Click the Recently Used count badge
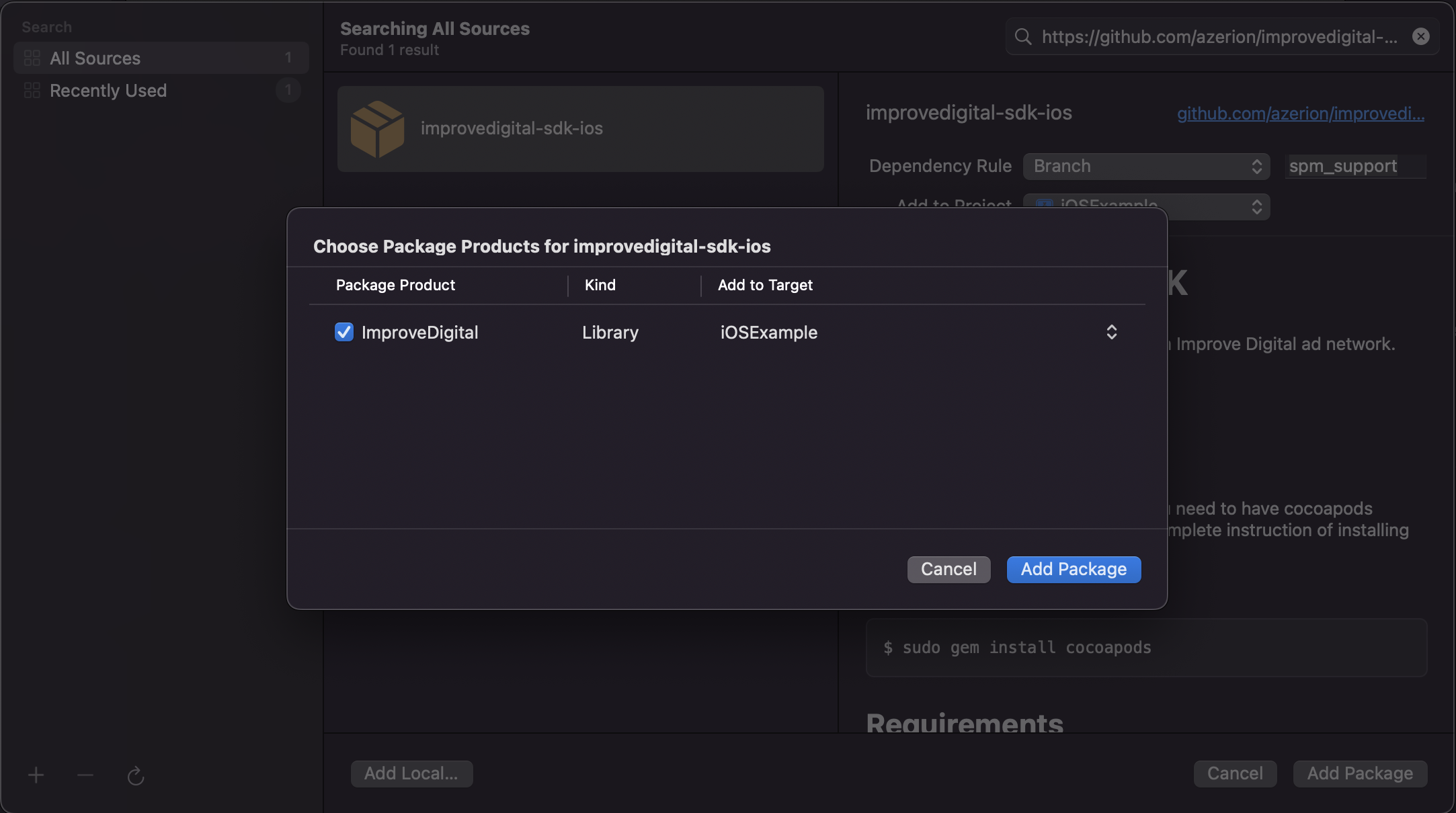 pos(288,90)
